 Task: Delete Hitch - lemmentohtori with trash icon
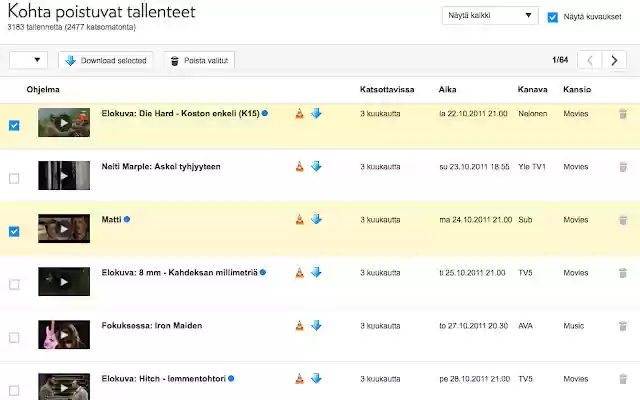coord(623,379)
